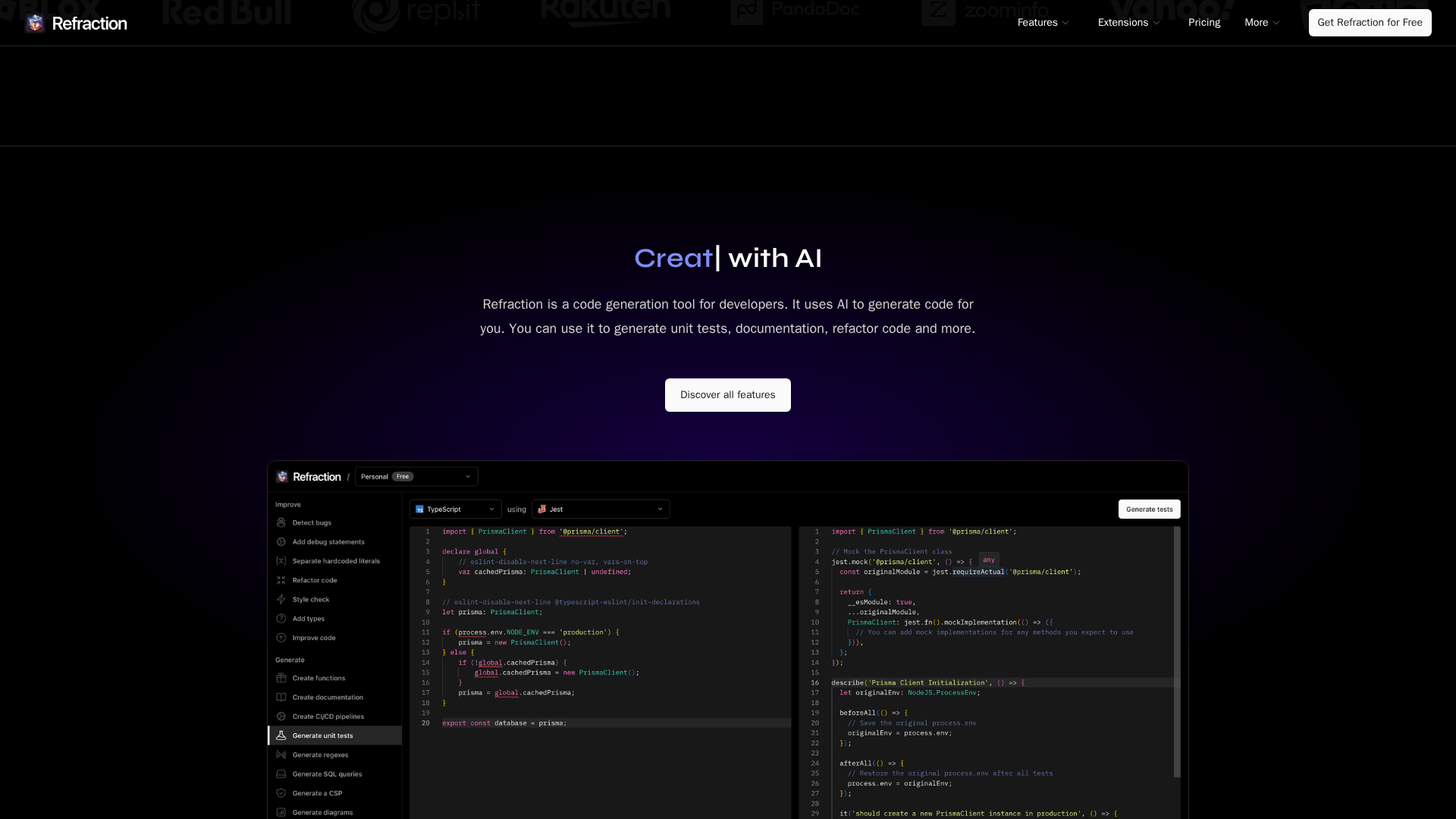Click the Add debug statements icon
The height and width of the screenshot is (819, 1456).
click(x=281, y=541)
